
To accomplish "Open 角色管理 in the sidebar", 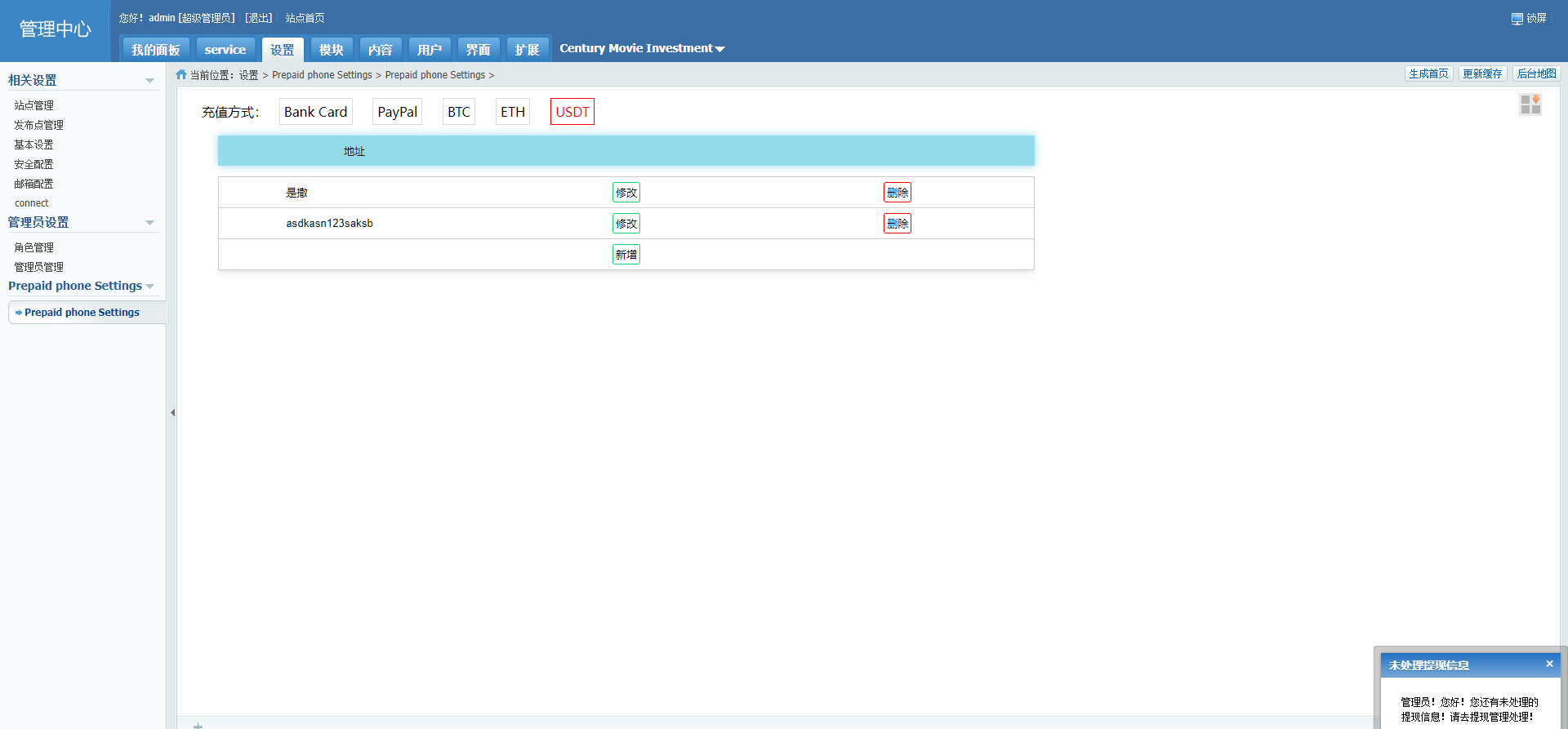I will click(34, 247).
